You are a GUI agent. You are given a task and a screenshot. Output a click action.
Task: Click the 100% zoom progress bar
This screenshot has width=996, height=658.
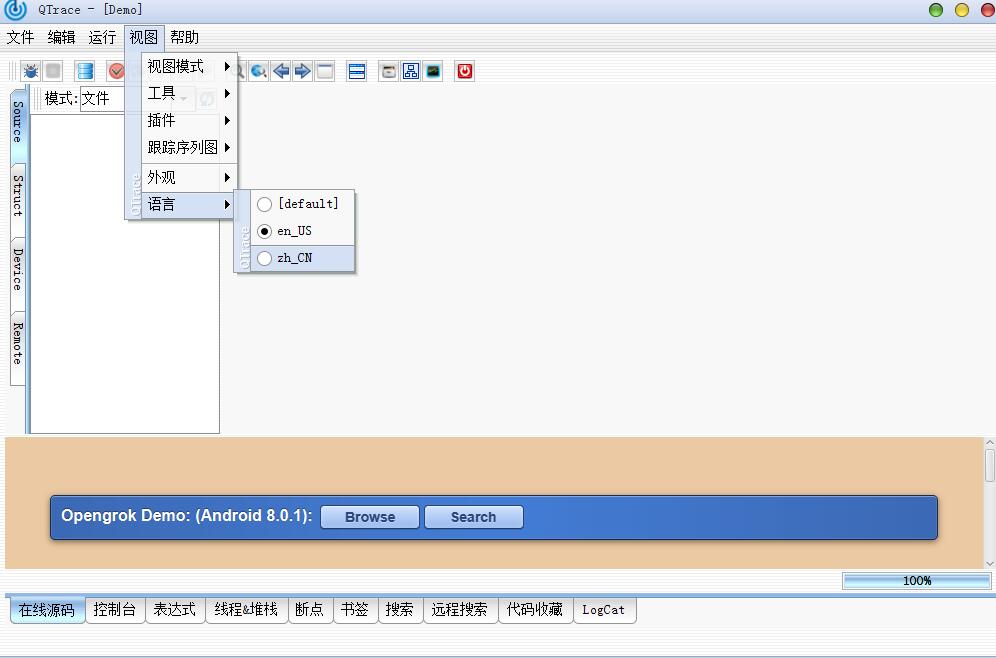pos(916,581)
